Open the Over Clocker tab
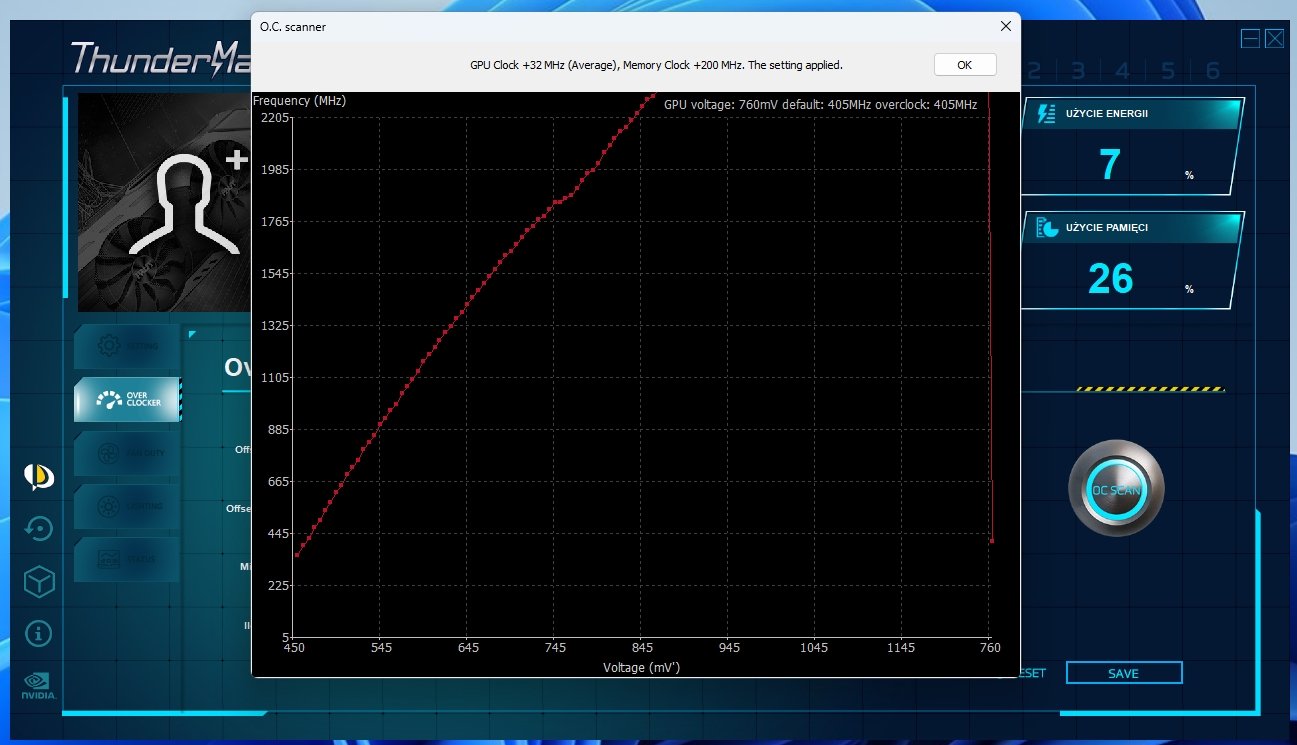This screenshot has width=1297, height=745. pyautogui.click(x=128, y=399)
